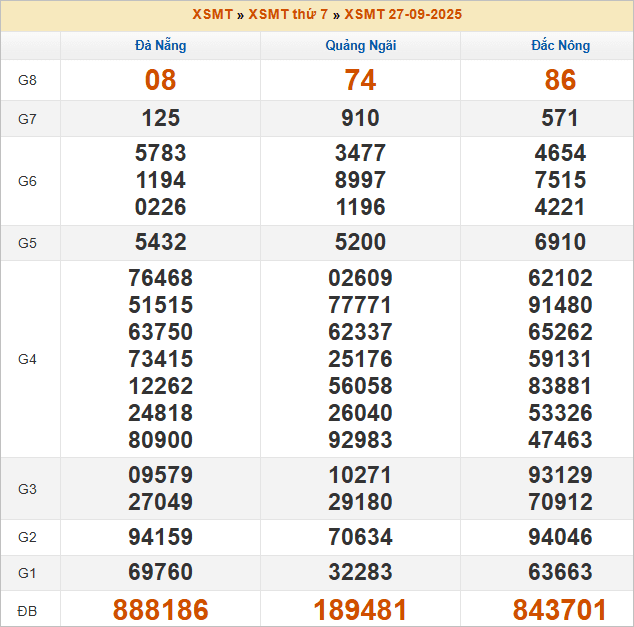Viewport: 634px width, 627px height.
Task: Click Quảng Ngãi G7 number 910
Action: point(360,119)
